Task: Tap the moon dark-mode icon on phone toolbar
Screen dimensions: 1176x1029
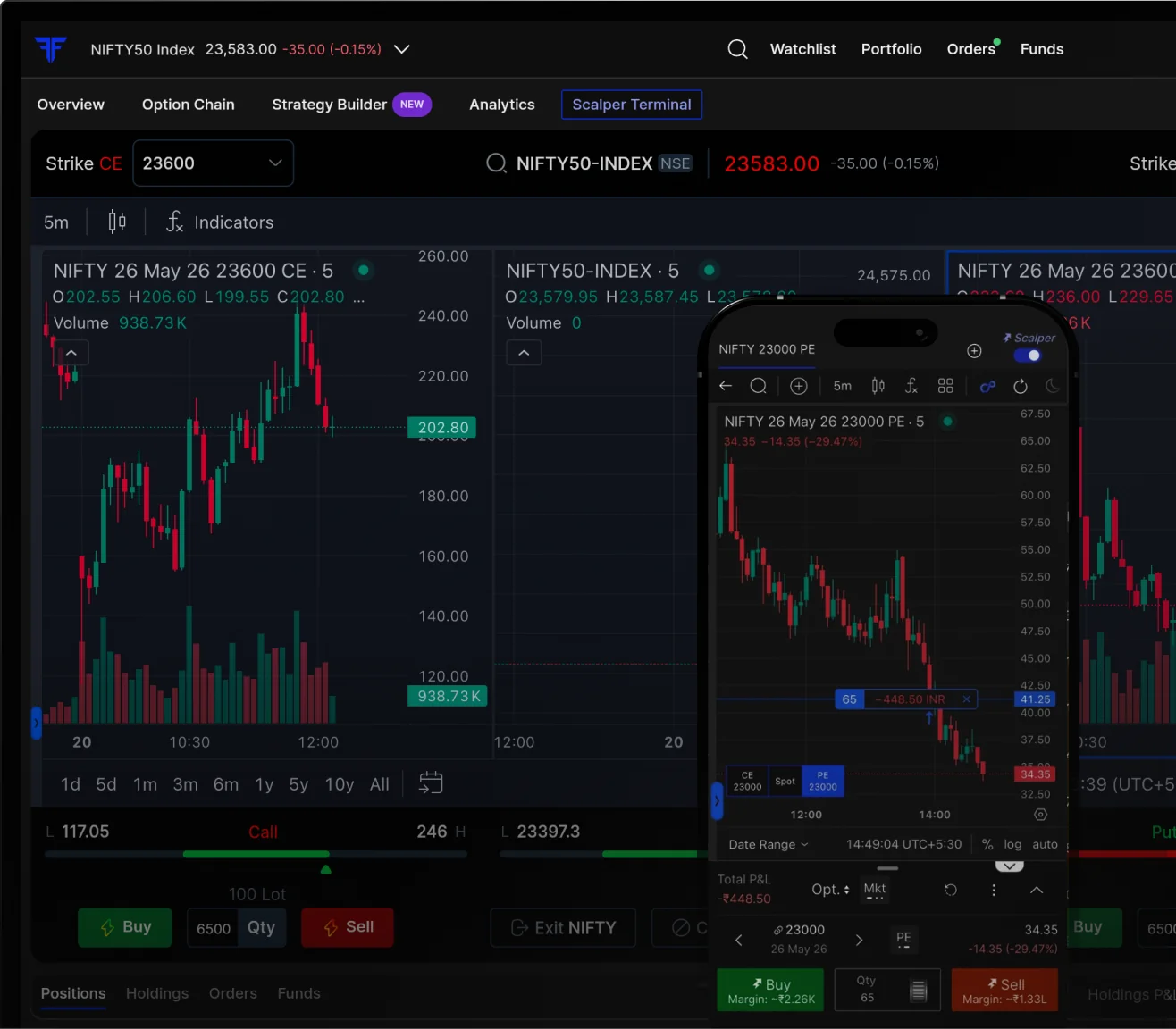Action: click(x=1053, y=386)
